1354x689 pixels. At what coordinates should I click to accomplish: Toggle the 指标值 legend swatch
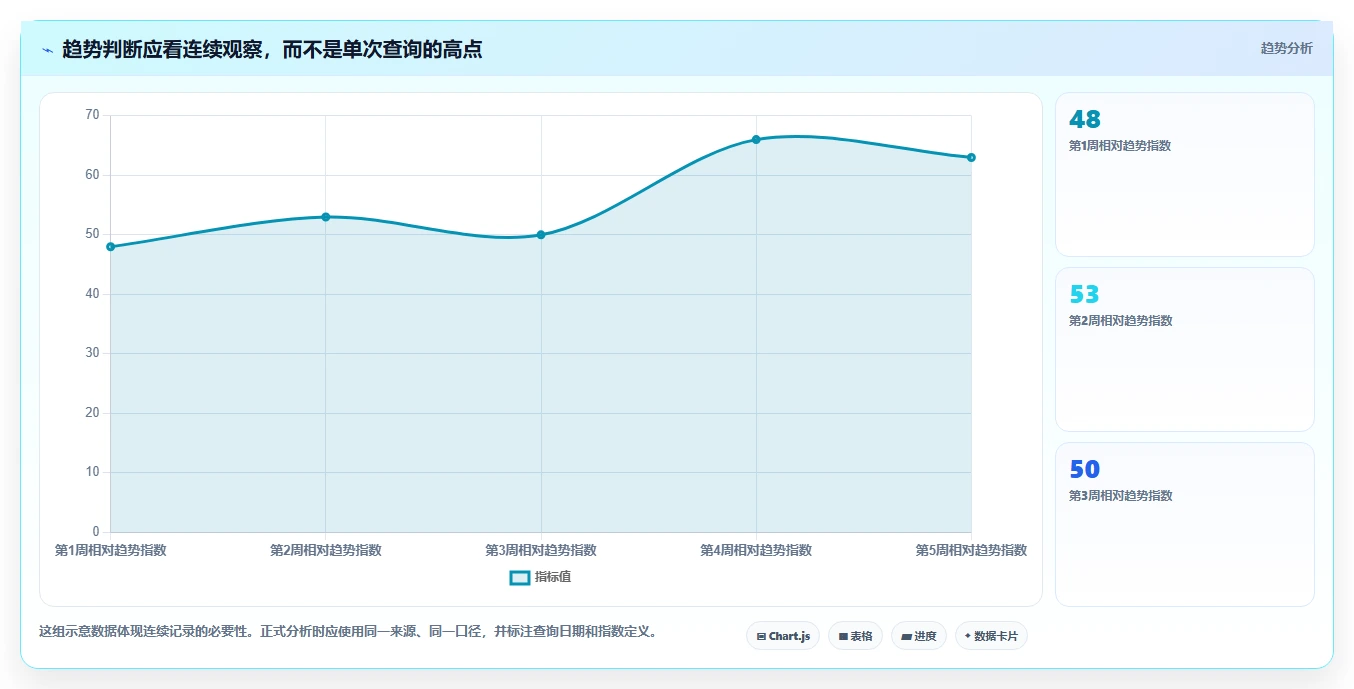520,577
